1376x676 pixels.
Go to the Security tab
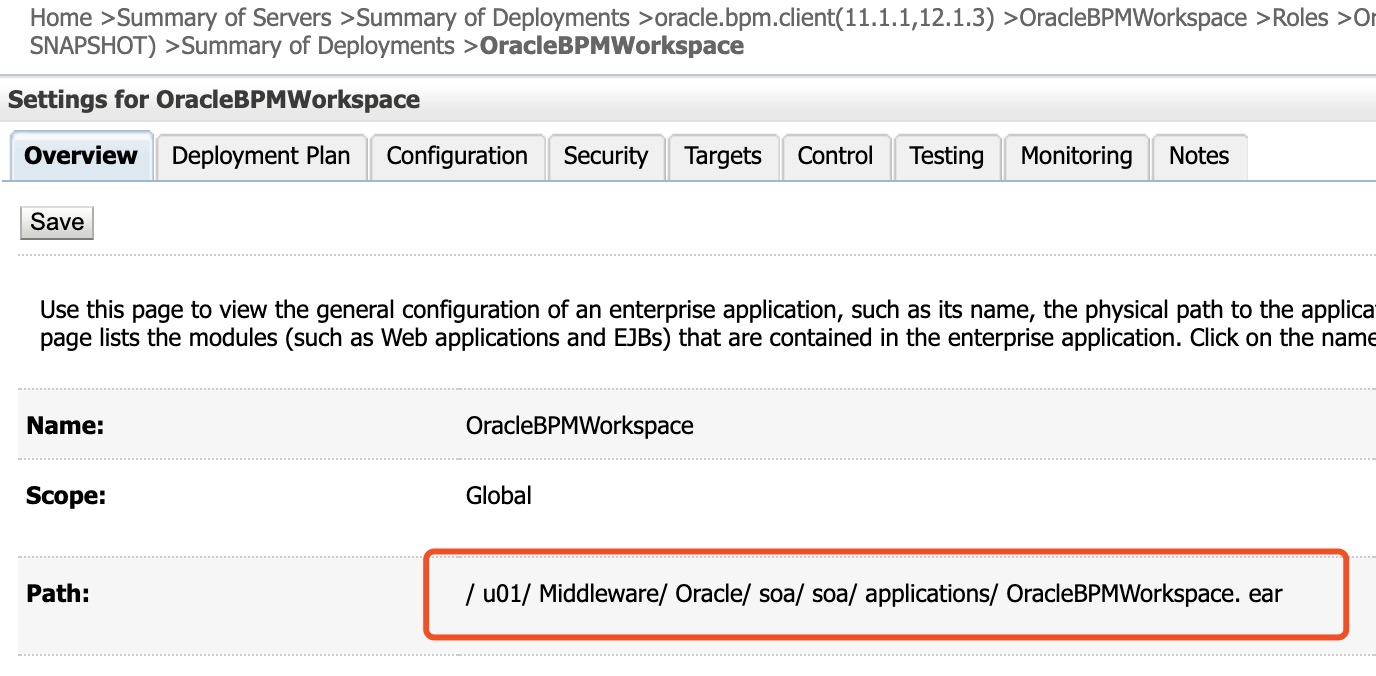[606, 157]
